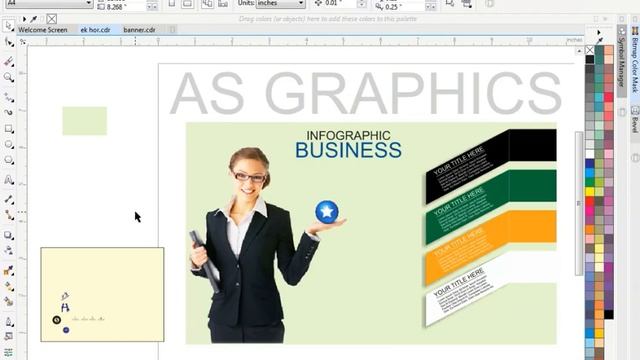Select the Parallel Dimension tool
This screenshot has width=640, height=360.
click(x=8, y=199)
